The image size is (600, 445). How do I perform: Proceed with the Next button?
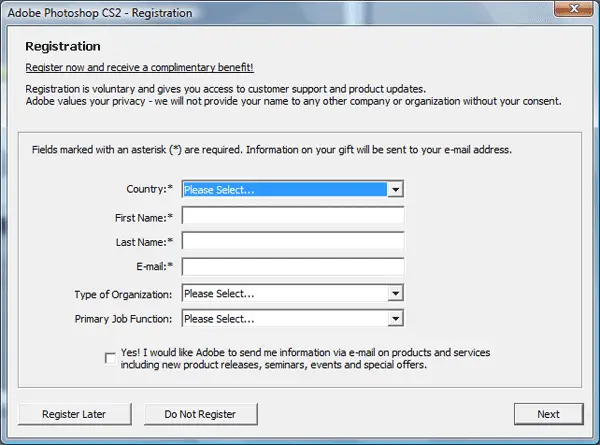click(x=548, y=414)
